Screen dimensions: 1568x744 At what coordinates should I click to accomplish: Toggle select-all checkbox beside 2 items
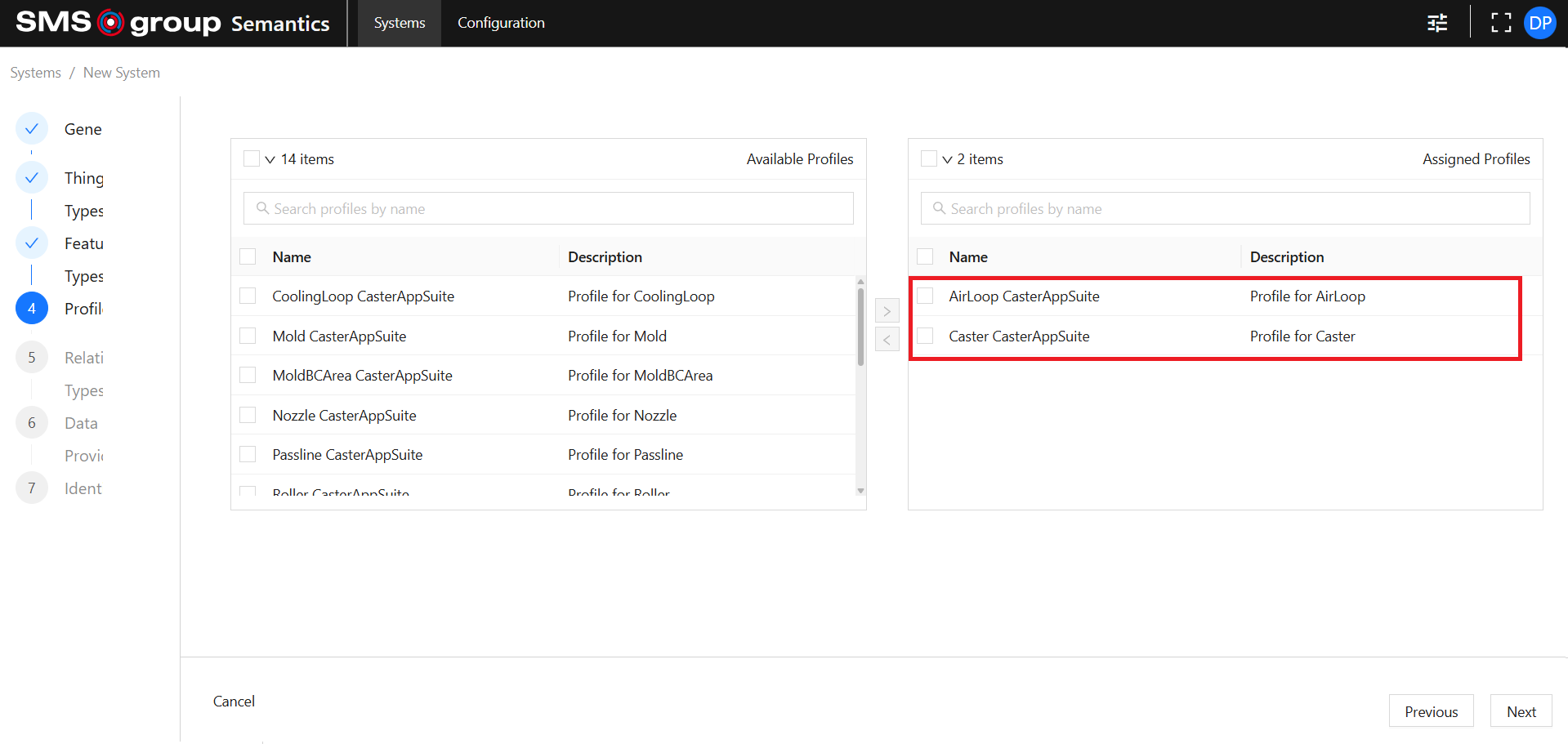tap(929, 158)
